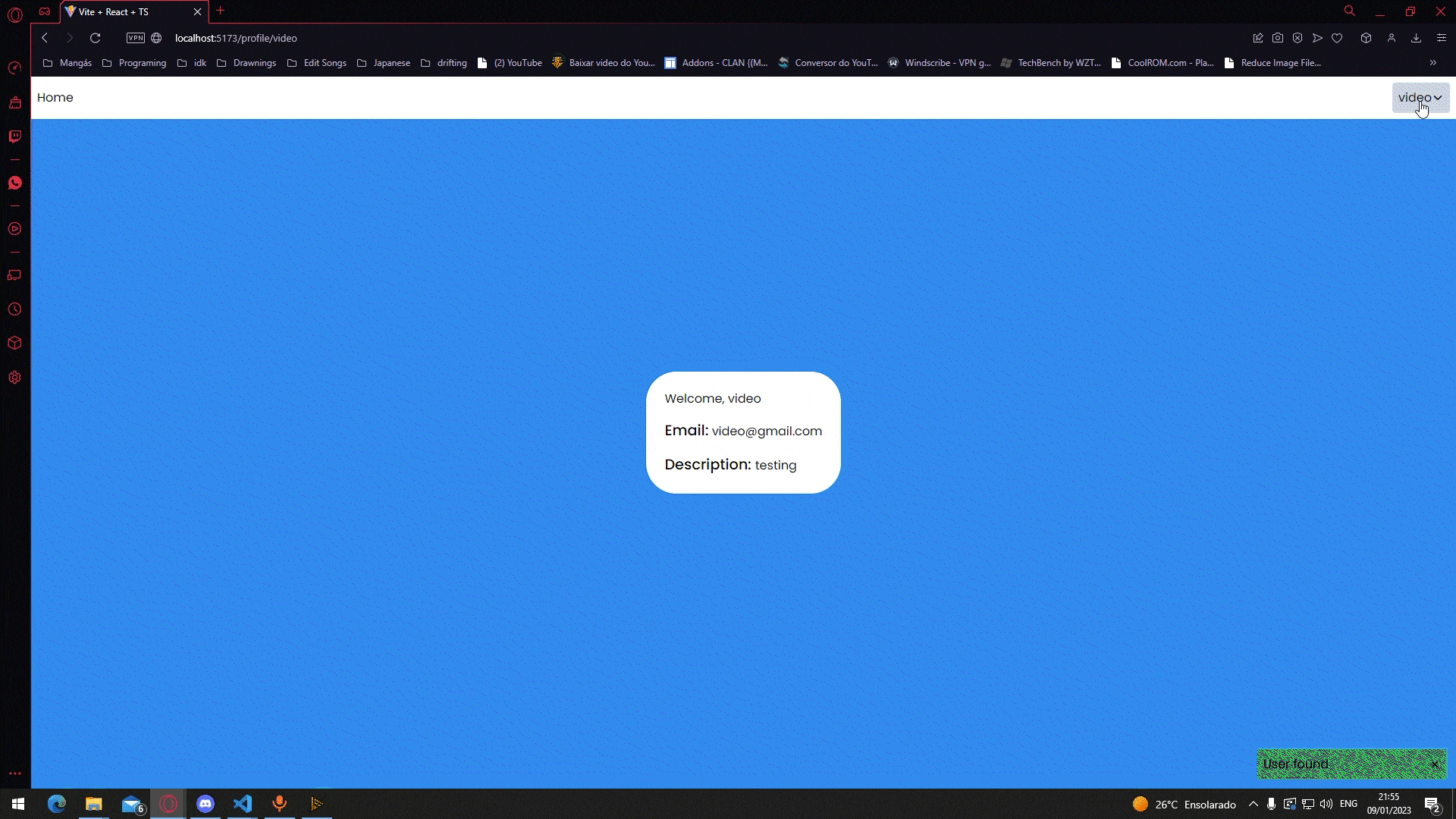Click the heart icon to bookmark the page
This screenshot has height=819, width=1456.
[1337, 38]
